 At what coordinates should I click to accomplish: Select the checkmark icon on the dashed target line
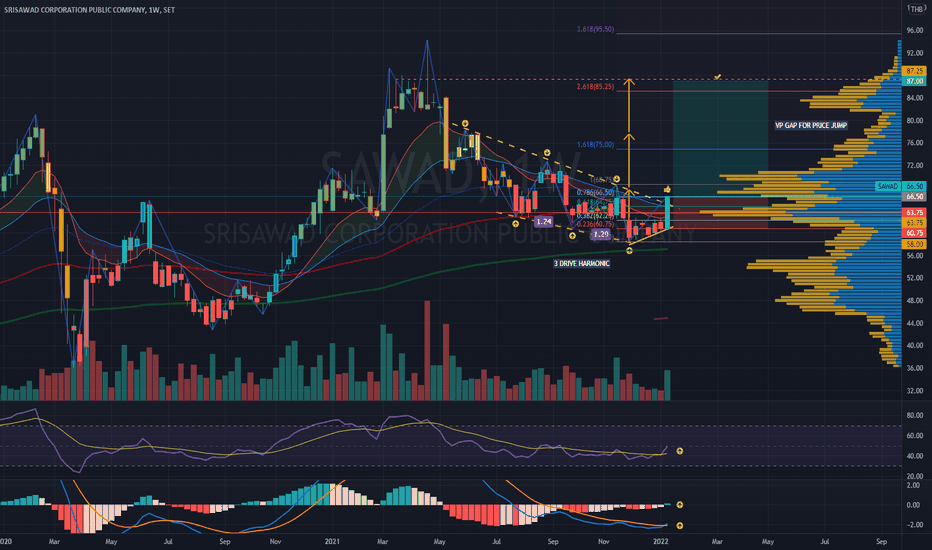[717, 77]
